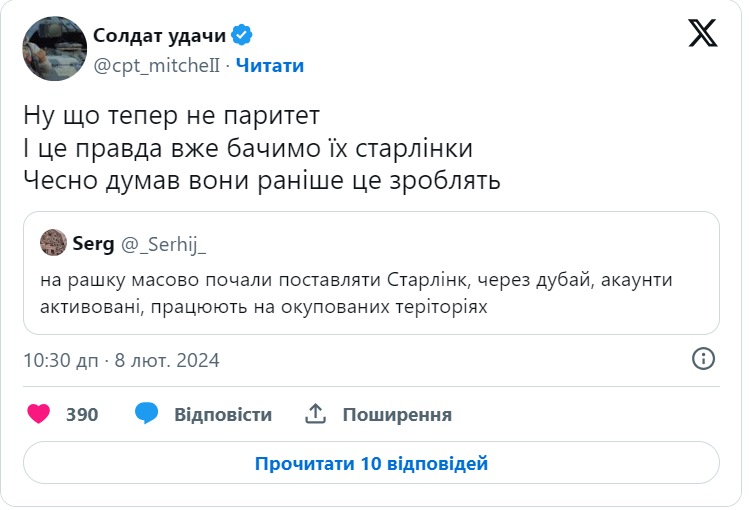
Task: Open the info circle icon
Action: pos(703,359)
